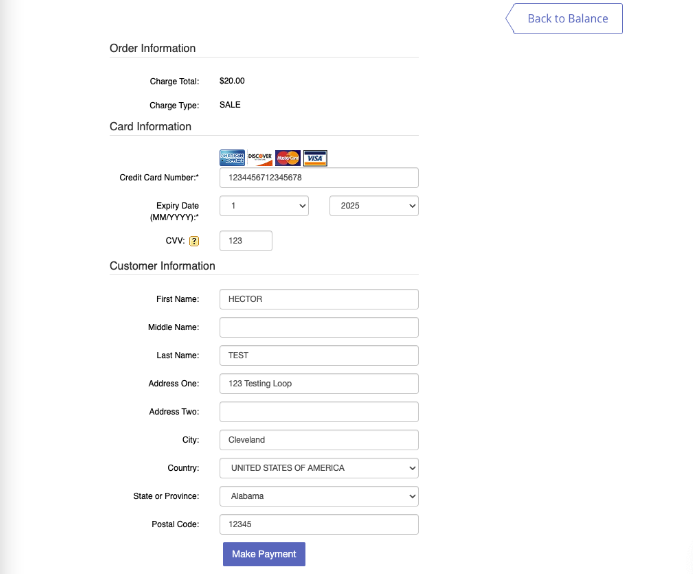Select the empty Address Two field
The width and height of the screenshot is (693, 574).
[x=319, y=412]
